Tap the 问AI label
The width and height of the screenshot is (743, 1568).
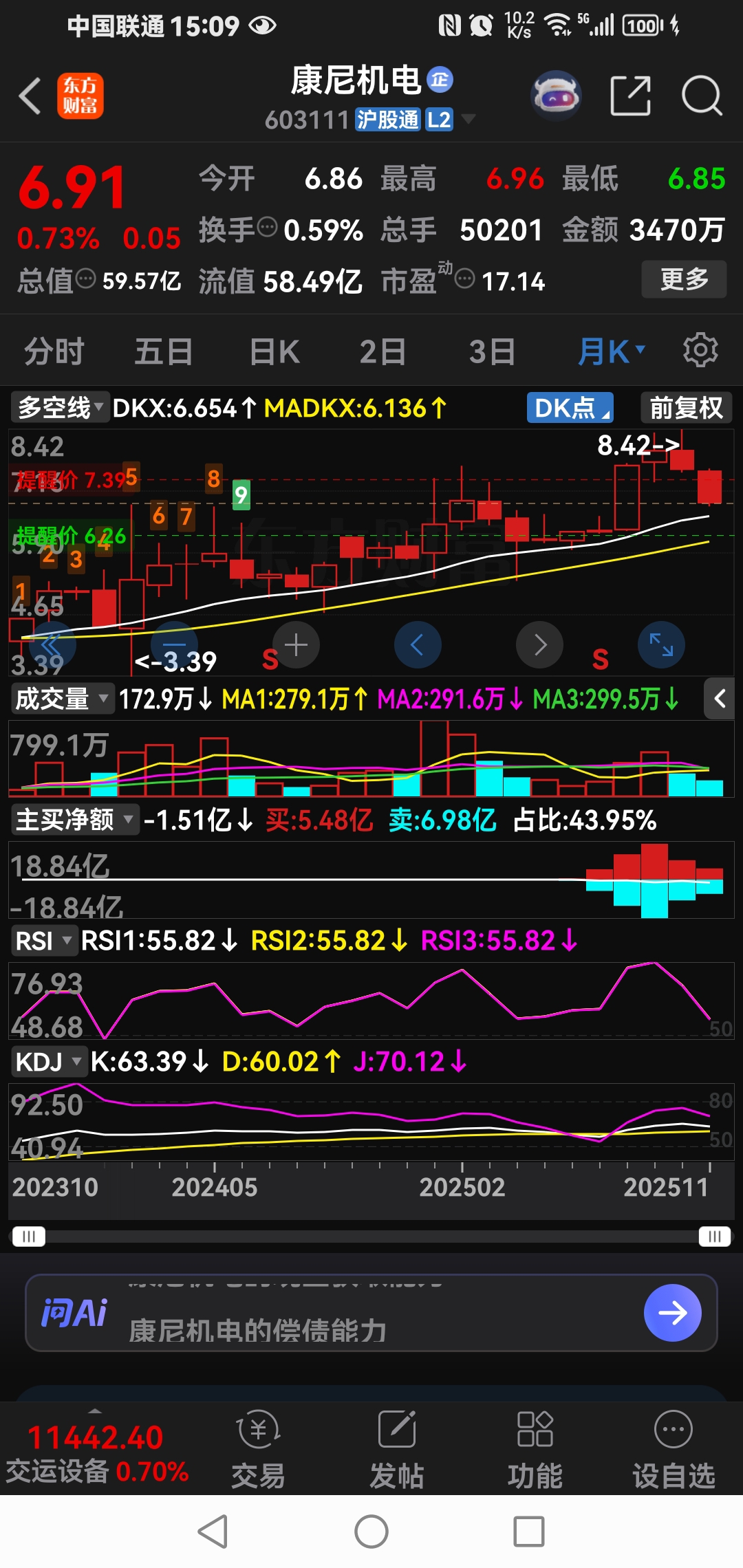pos(74,1313)
